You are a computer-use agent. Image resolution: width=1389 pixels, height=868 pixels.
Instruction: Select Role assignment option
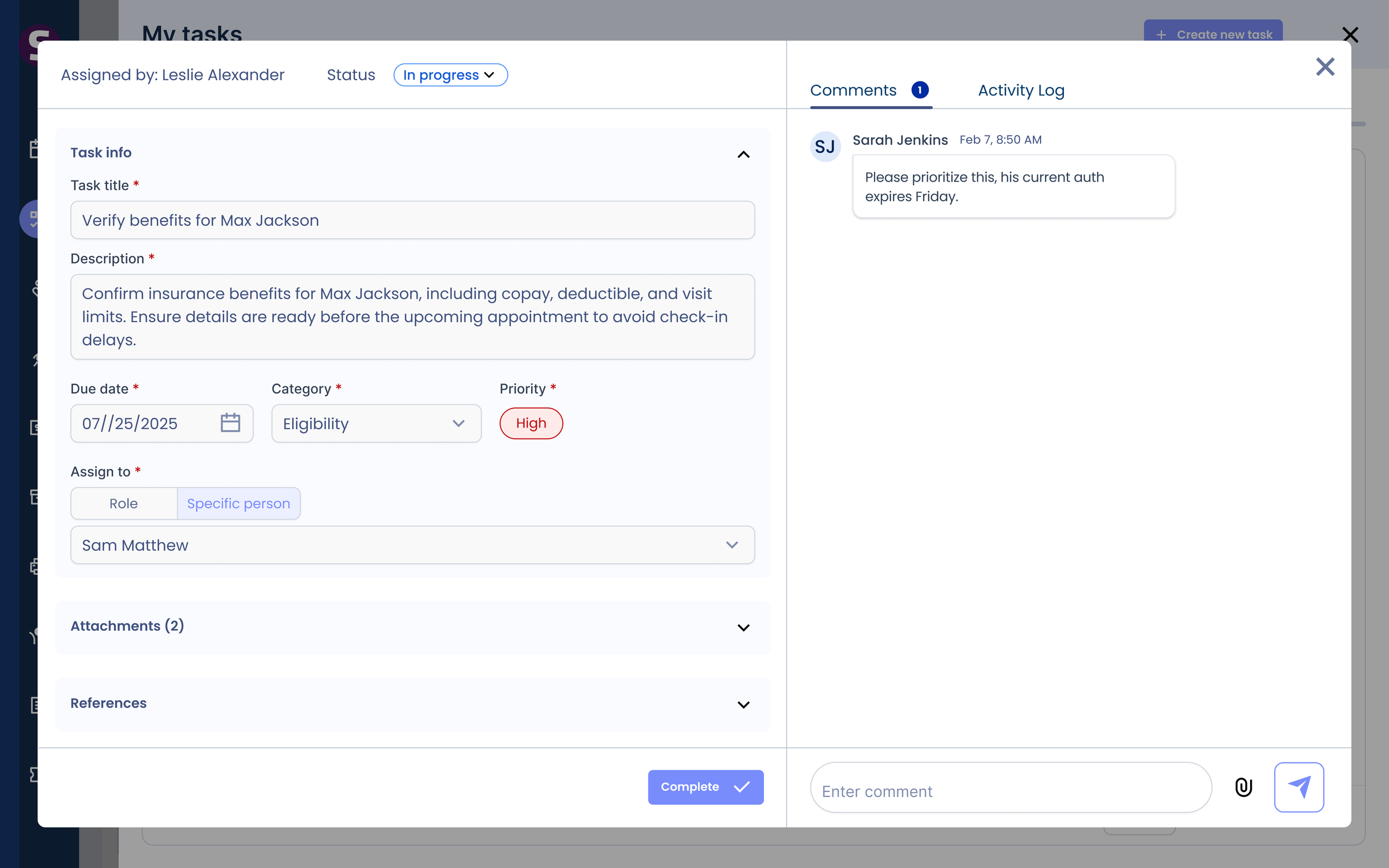click(123, 504)
